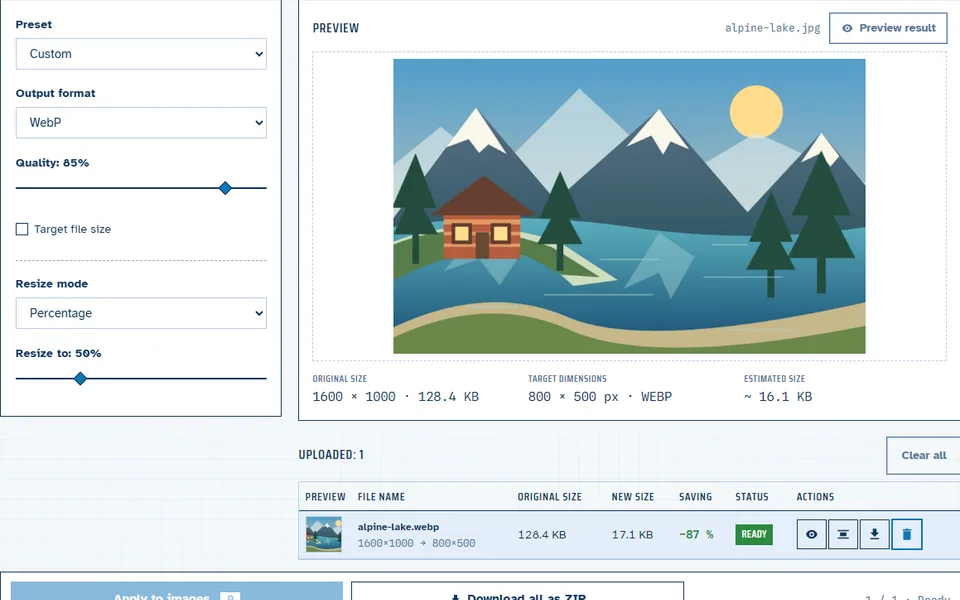
Task: Click the alpine-lake.webp file name
Action: 399,527
